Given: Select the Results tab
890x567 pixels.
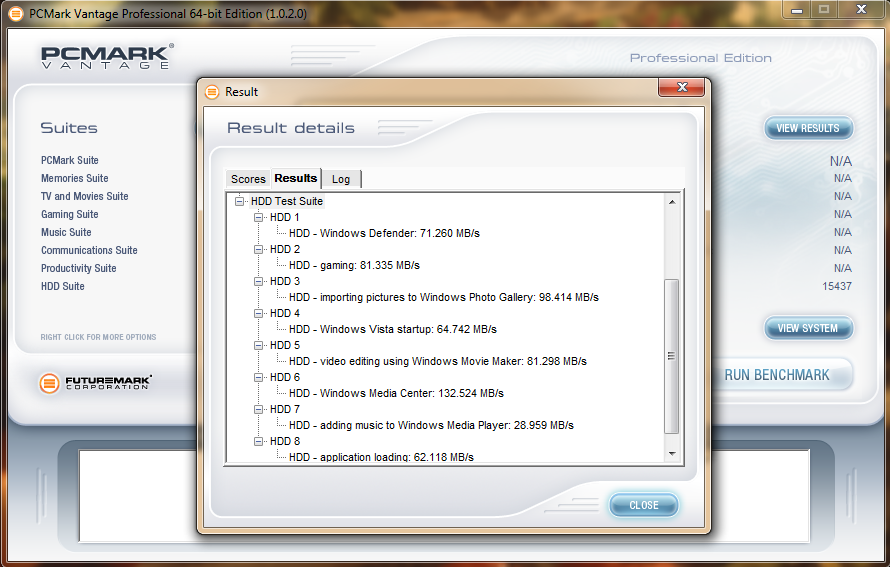Looking at the screenshot, I should (x=295, y=178).
